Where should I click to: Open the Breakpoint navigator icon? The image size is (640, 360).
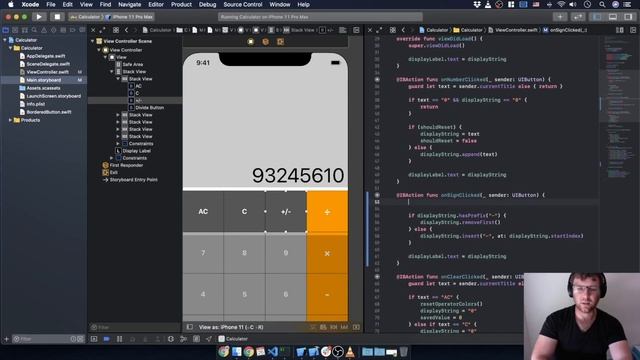[73, 30]
